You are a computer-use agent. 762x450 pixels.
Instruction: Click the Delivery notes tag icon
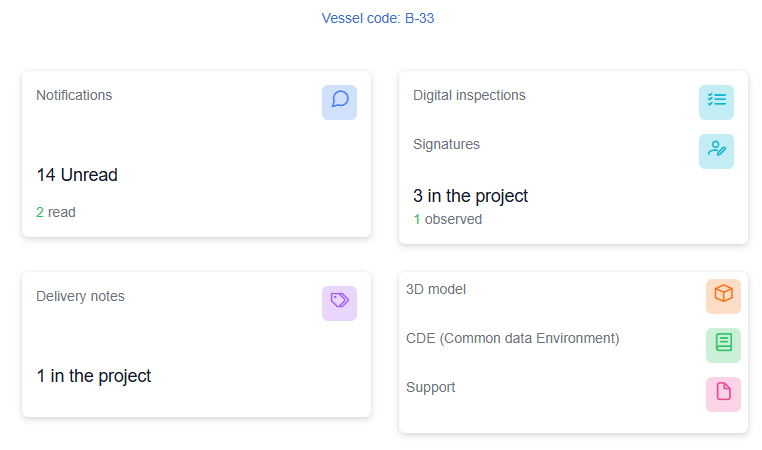point(339,303)
